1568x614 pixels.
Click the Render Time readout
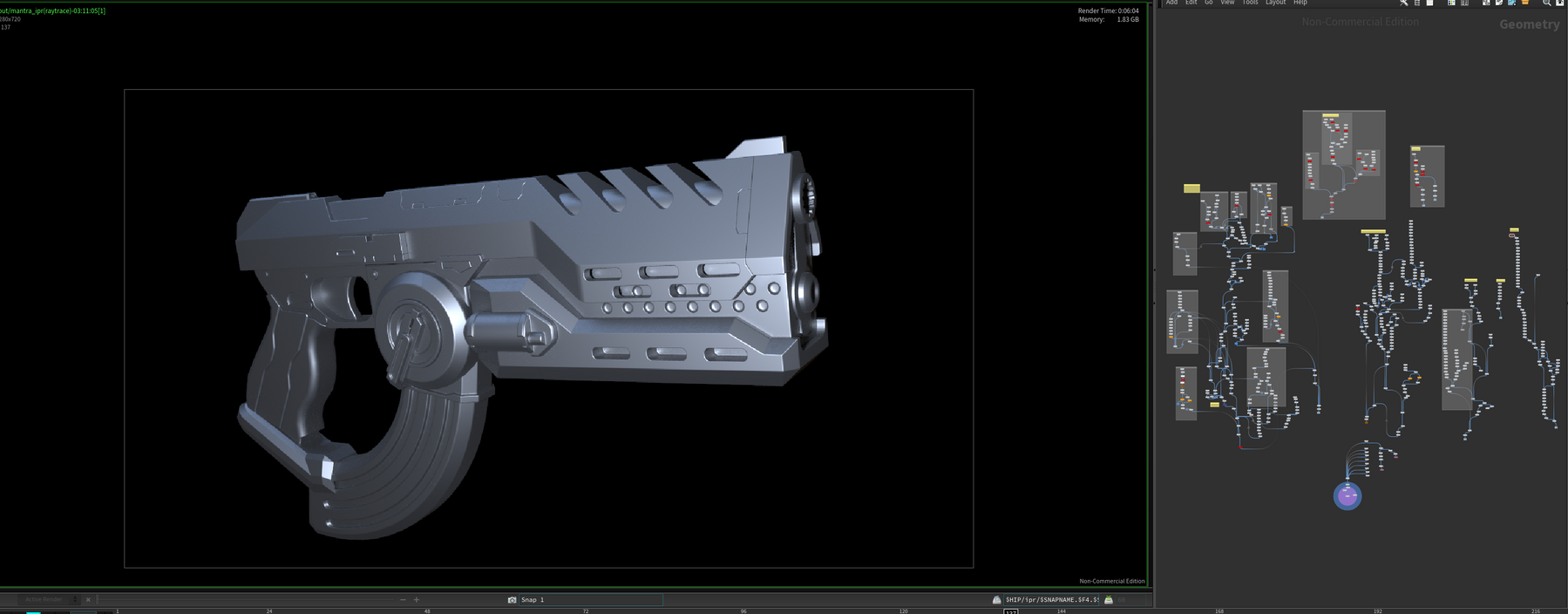pos(1108,10)
